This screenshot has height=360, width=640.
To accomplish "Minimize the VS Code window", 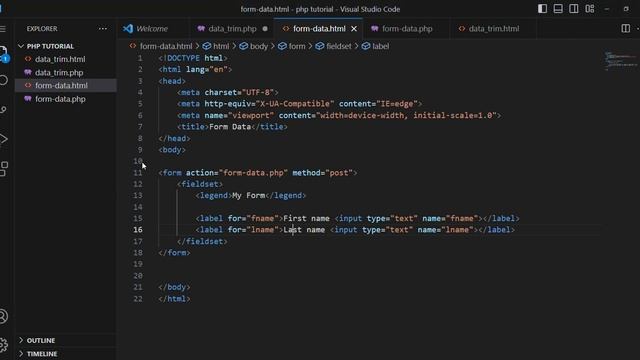I will [x=607, y=9].
